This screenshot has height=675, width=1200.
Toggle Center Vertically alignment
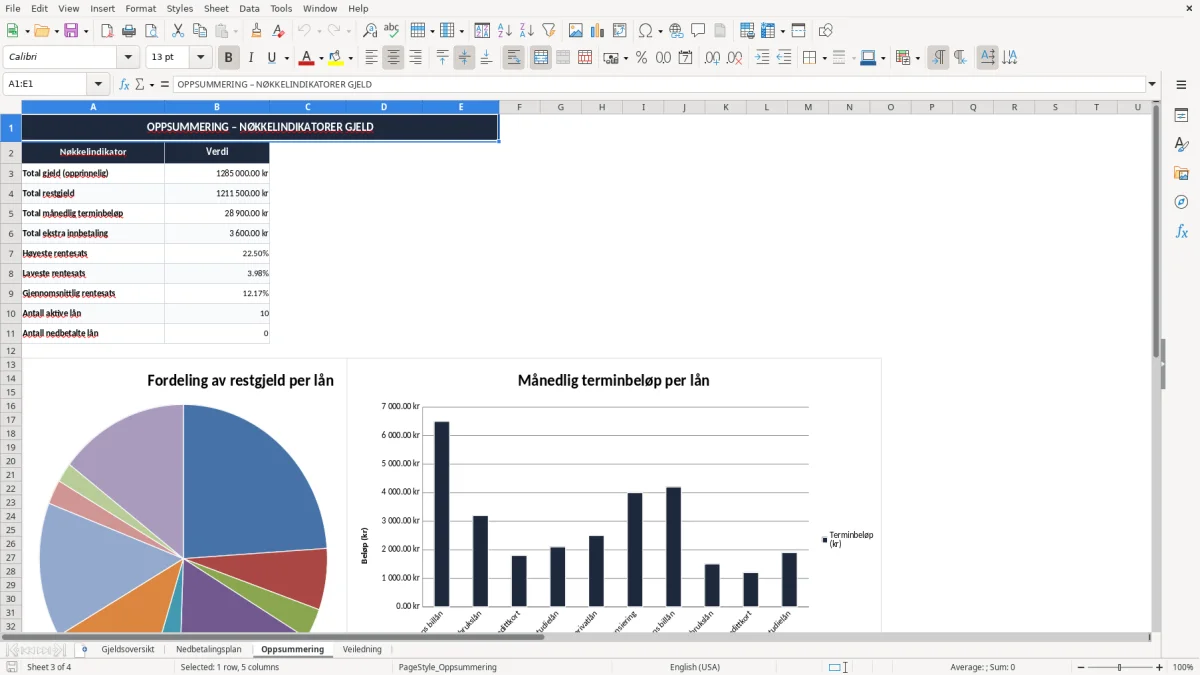click(464, 58)
